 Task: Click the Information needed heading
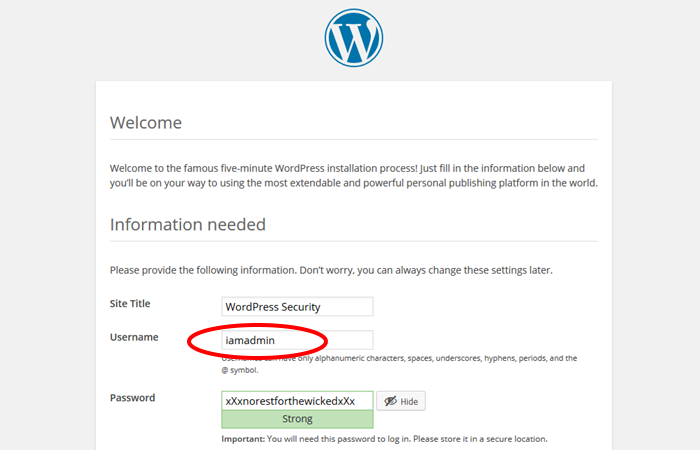point(188,224)
